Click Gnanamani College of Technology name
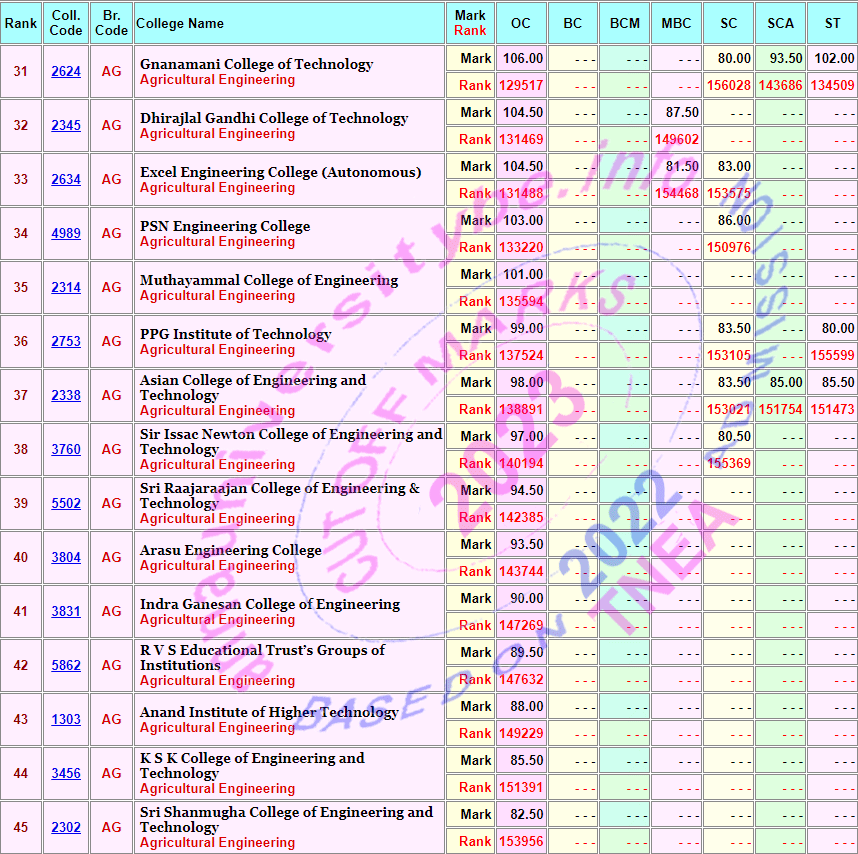The image size is (858, 854). (256, 64)
